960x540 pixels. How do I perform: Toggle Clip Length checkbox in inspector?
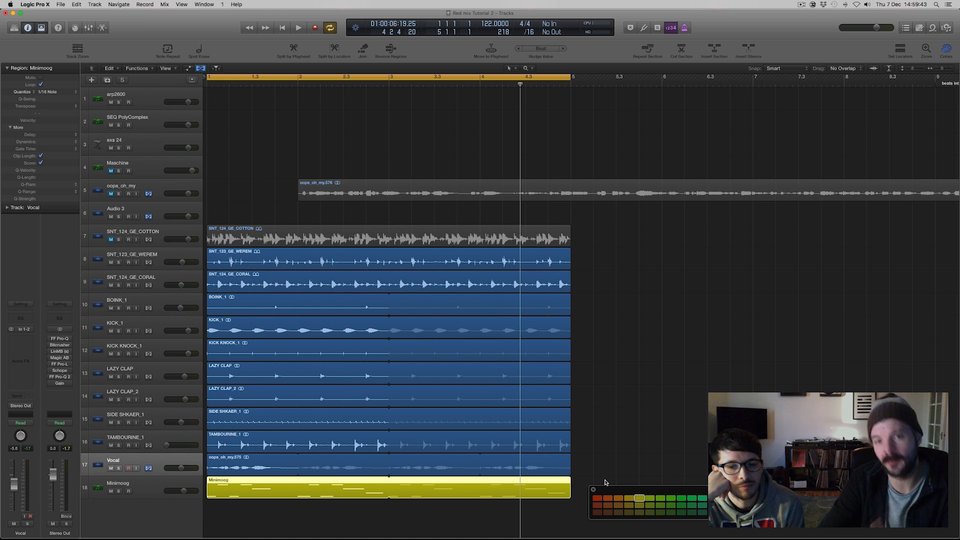[x=41, y=156]
